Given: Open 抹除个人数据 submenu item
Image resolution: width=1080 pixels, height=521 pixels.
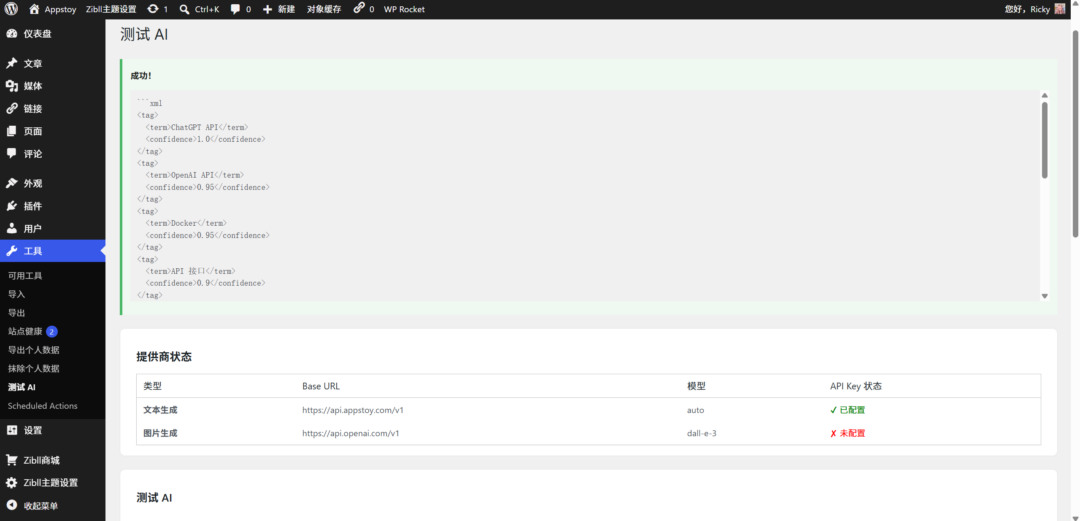Looking at the screenshot, I should (x=34, y=369).
